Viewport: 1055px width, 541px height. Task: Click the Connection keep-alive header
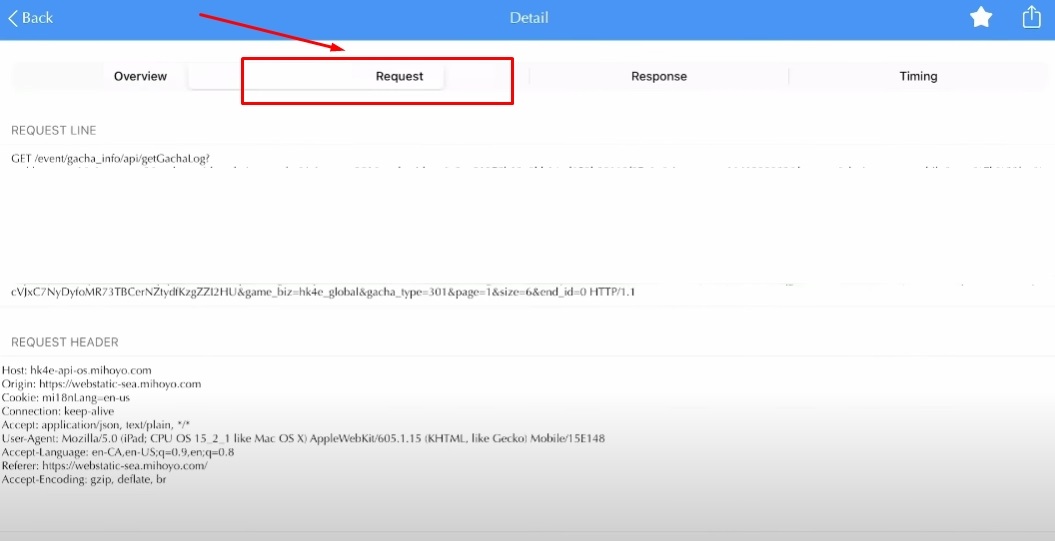tap(58, 411)
